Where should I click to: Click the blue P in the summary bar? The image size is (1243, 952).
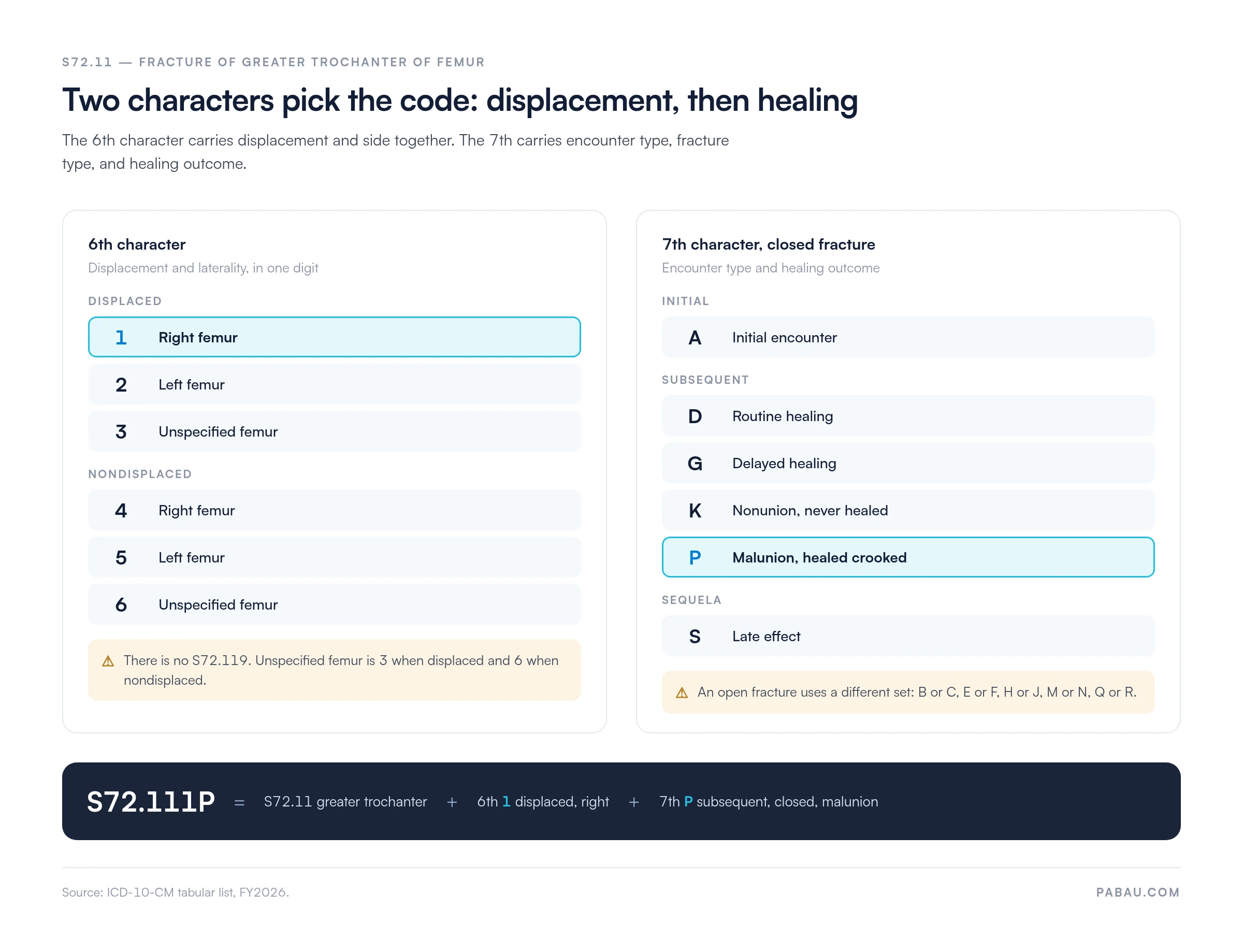click(688, 802)
